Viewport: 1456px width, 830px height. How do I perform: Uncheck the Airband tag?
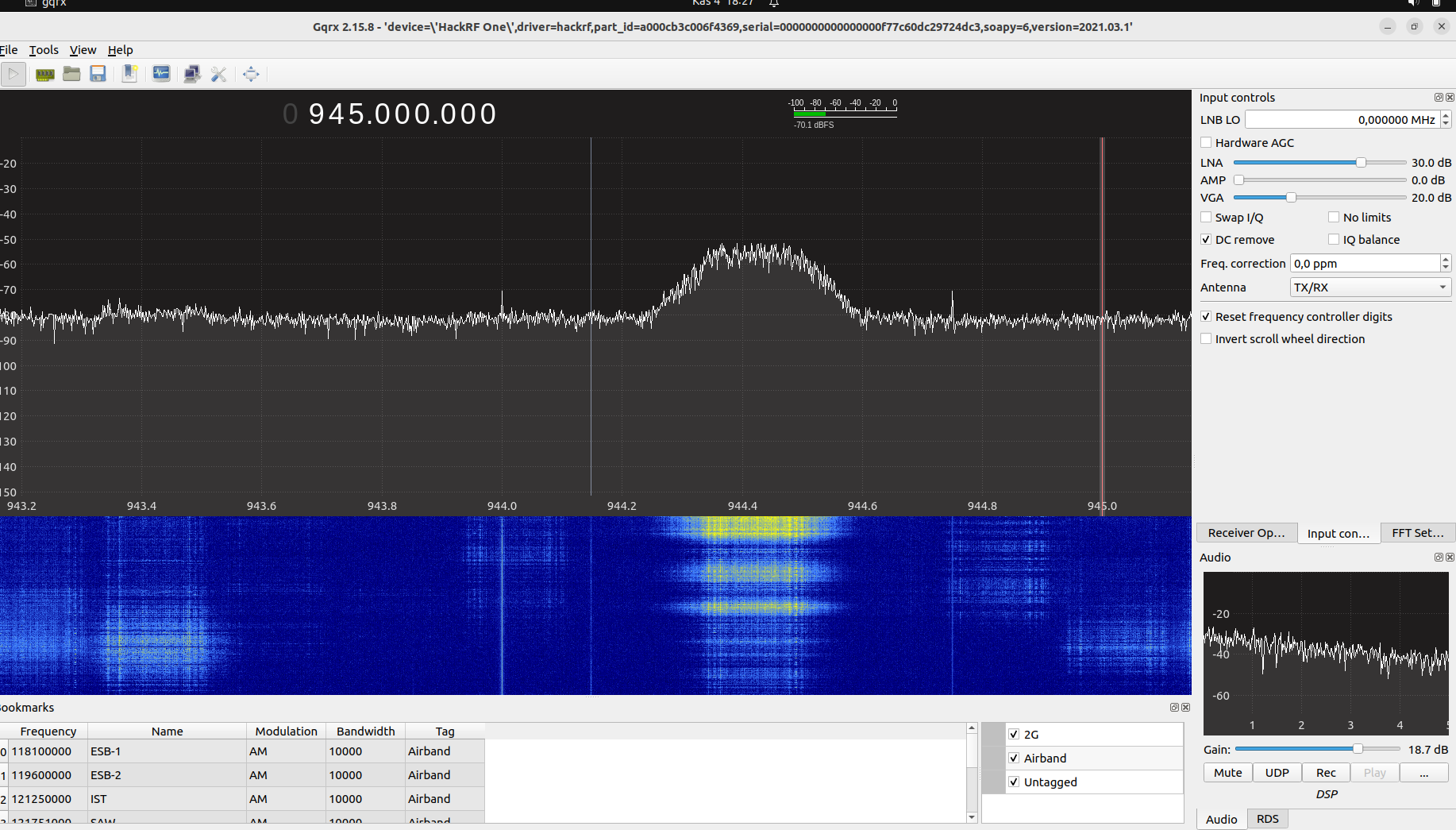click(x=1014, y=758)
